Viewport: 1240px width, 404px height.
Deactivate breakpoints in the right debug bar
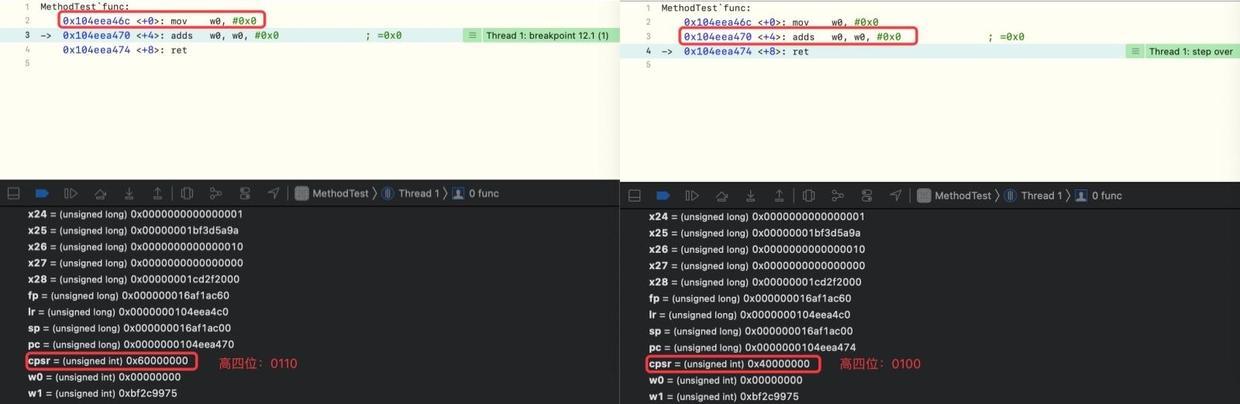coord(663,196)
